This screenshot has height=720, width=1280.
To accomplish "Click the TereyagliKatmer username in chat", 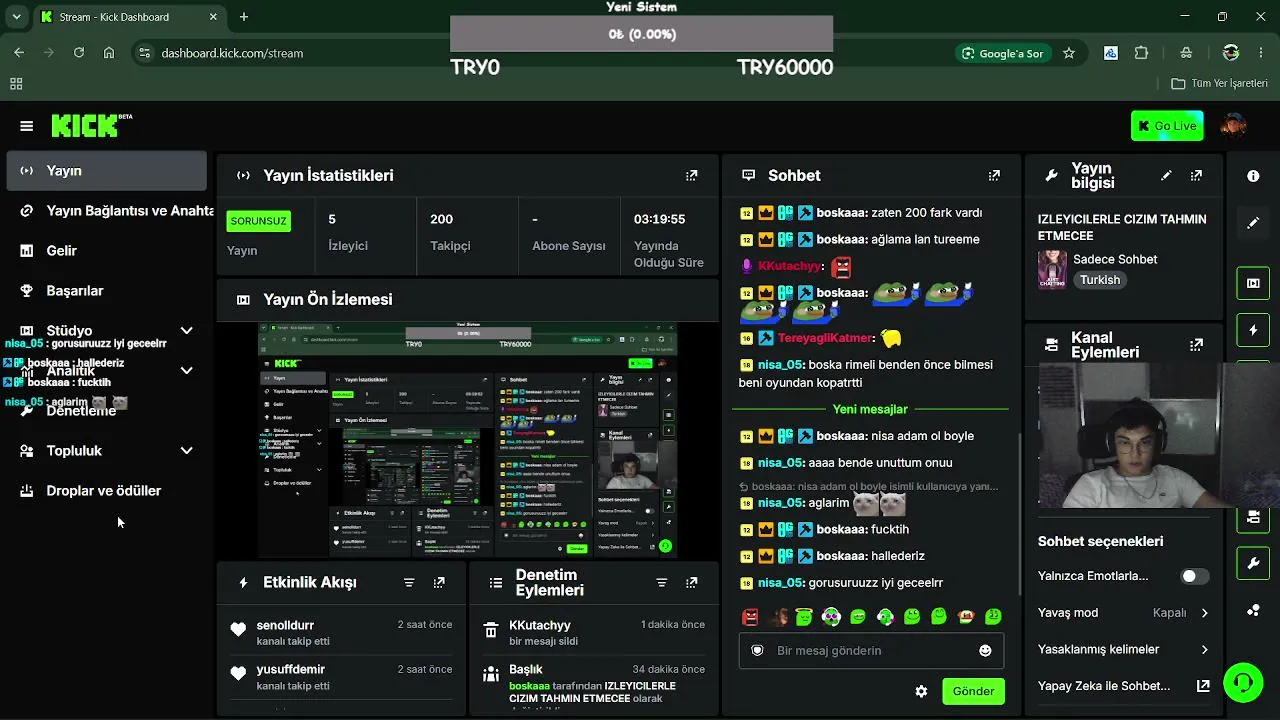I will pos(825,339).
